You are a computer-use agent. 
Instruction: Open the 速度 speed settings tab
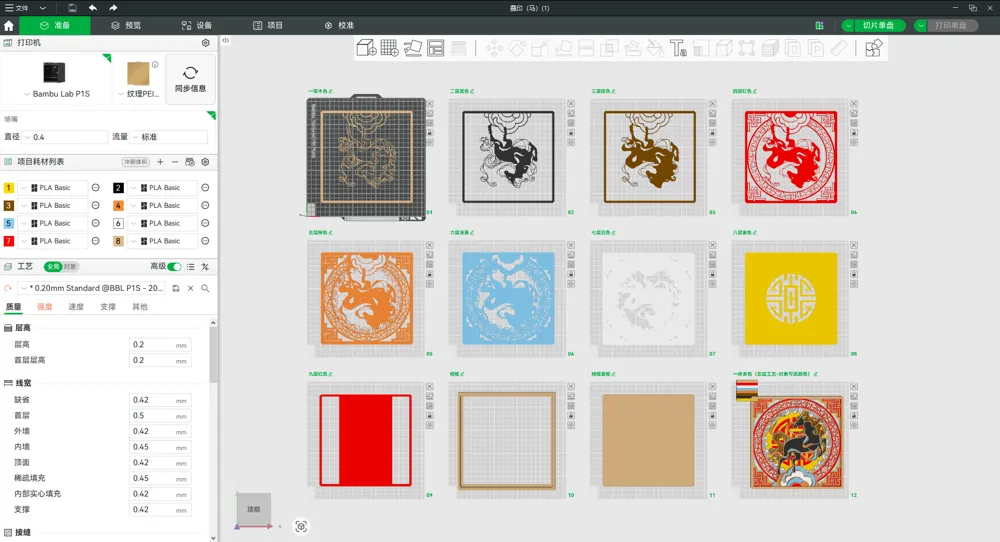(76, 307)
